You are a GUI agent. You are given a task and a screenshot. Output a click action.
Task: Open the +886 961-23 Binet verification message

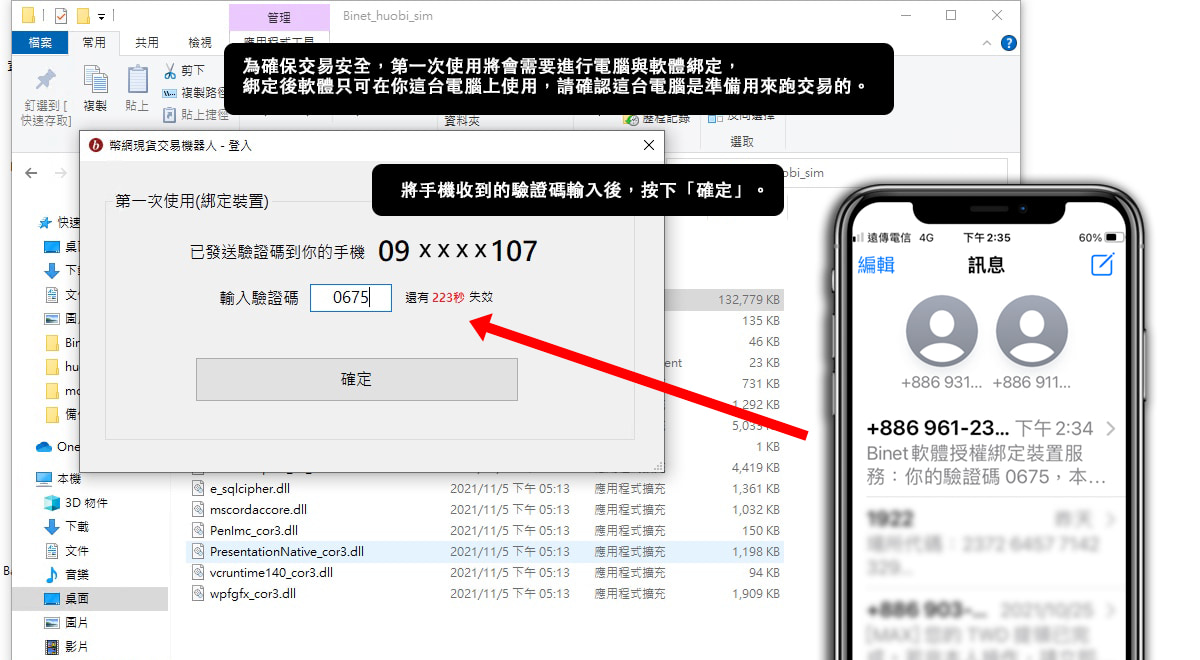(990, 453)
